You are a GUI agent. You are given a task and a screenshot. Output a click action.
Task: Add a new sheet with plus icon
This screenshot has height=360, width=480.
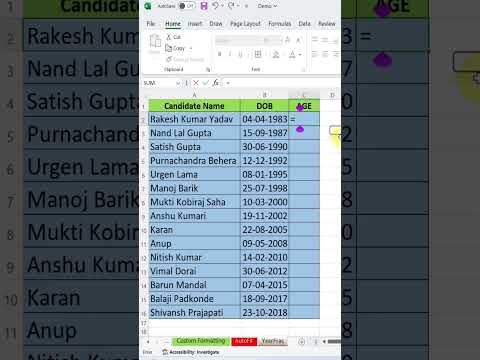pos(301,342)
